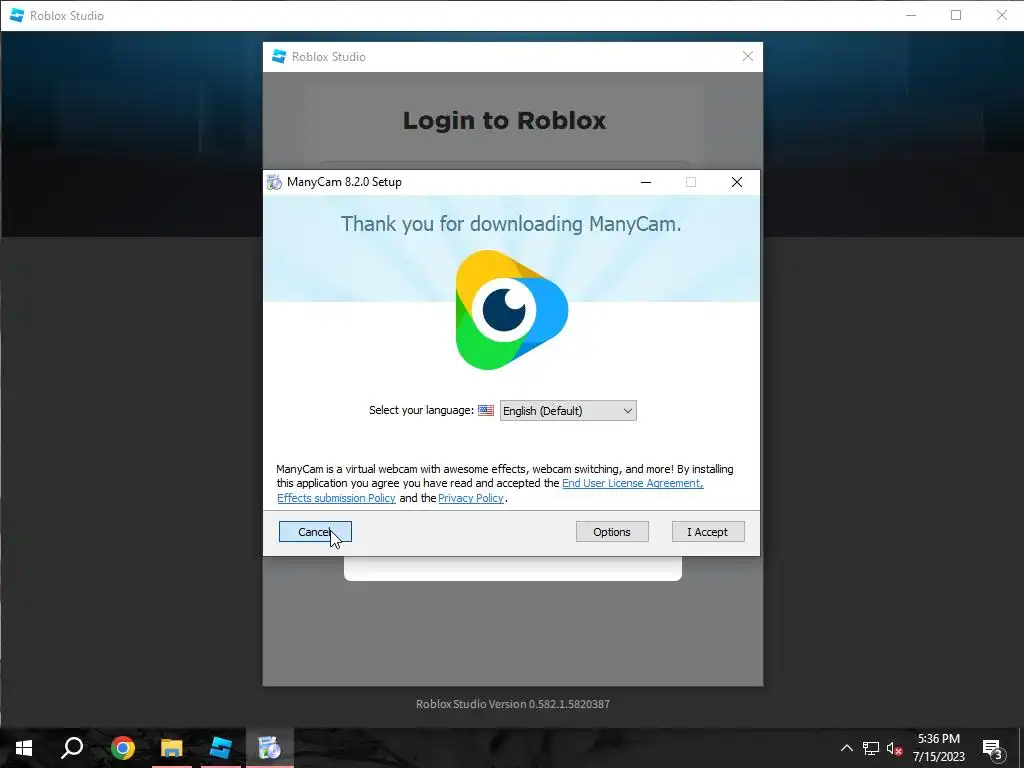The image size is (1024, 768).
Task: Click the Login to Roblox heading
Action: tap(504, 121)
